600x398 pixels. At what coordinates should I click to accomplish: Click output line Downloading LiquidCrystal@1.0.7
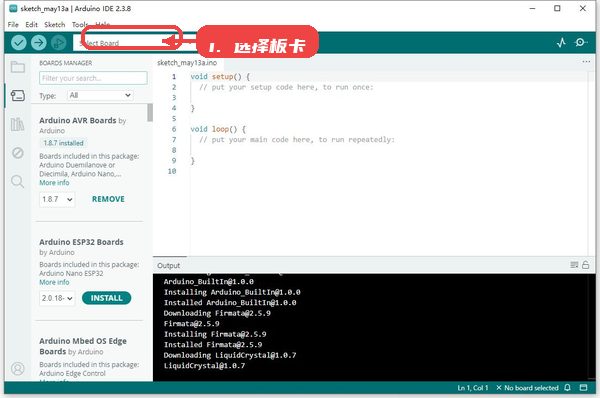click(230, 355)
